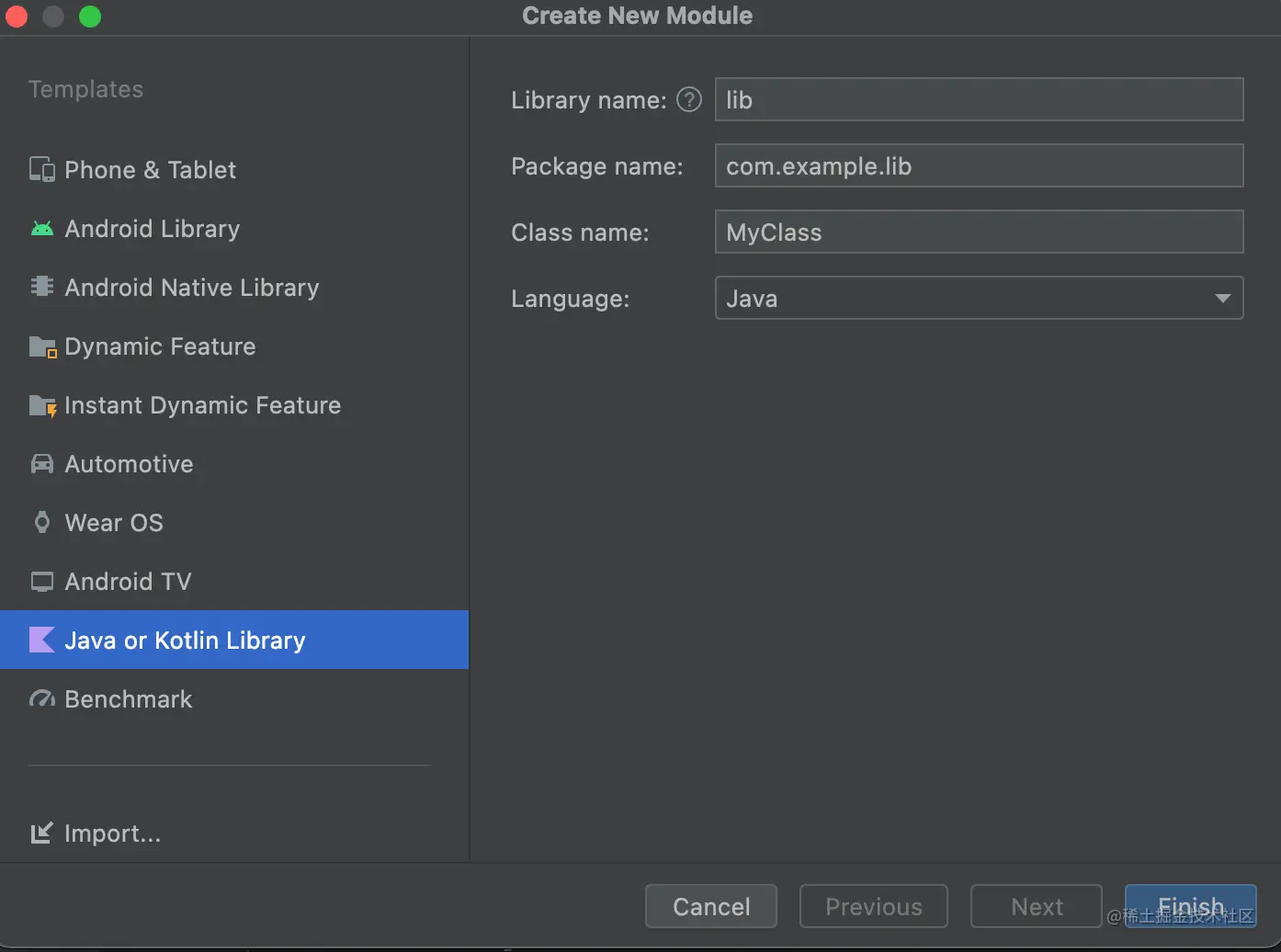Select the Dynamic Feature folder icon
Screen dimensions: 1281x952
pos(42,346)
